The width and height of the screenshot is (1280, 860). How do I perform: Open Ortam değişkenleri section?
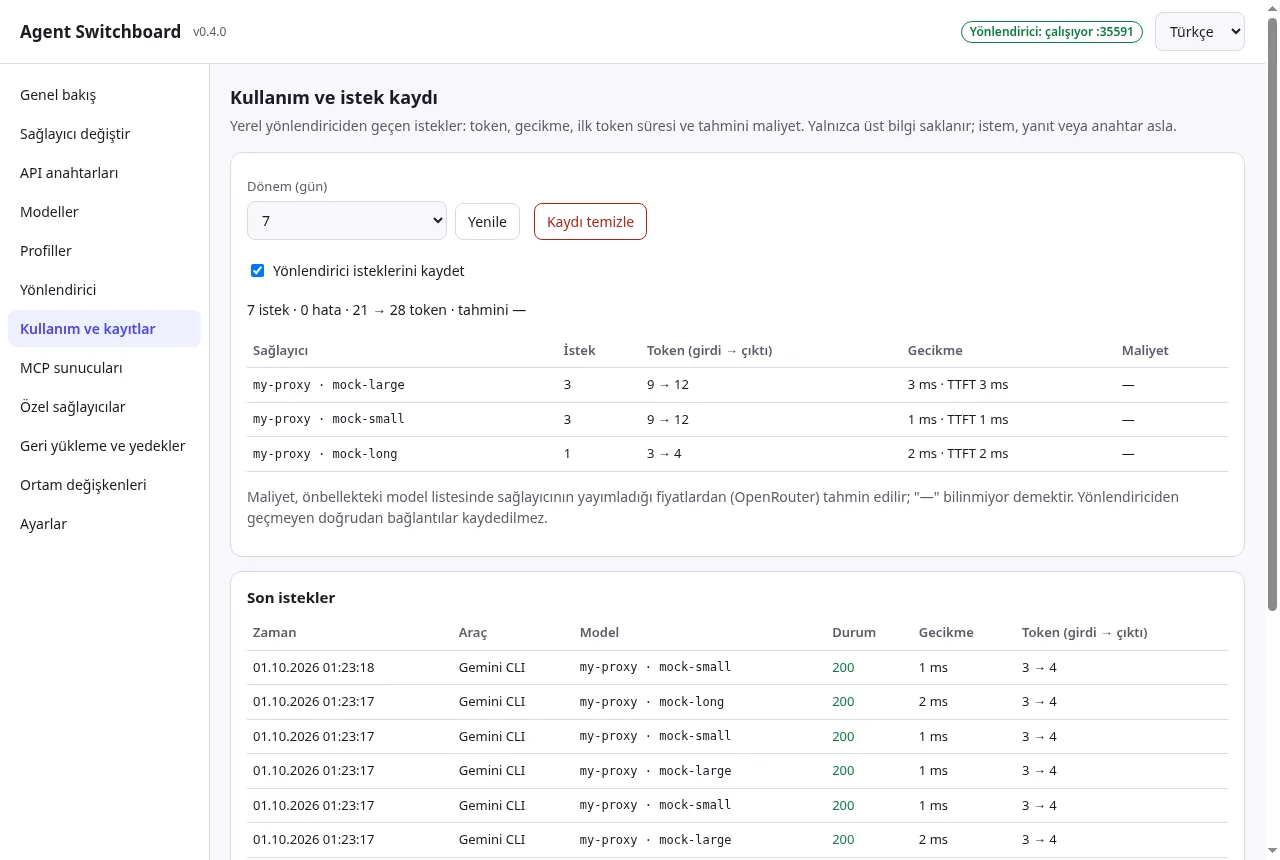(104, 485)
